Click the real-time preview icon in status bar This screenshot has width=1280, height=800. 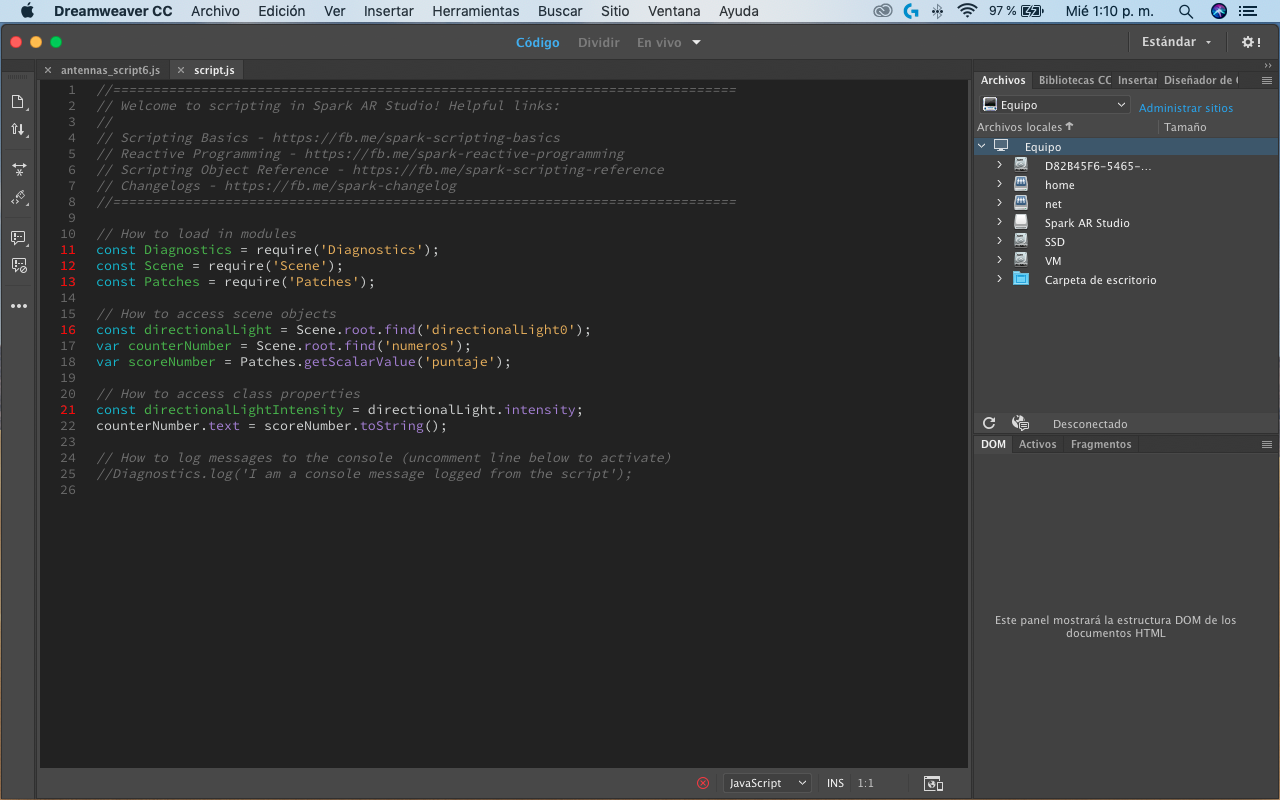tap(933, 783)
